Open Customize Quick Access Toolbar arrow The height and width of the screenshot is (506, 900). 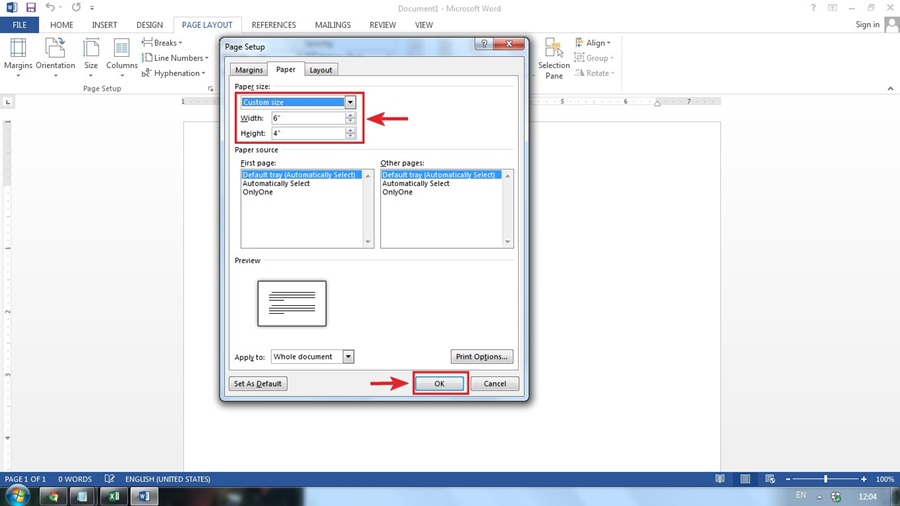coord(92,8)
